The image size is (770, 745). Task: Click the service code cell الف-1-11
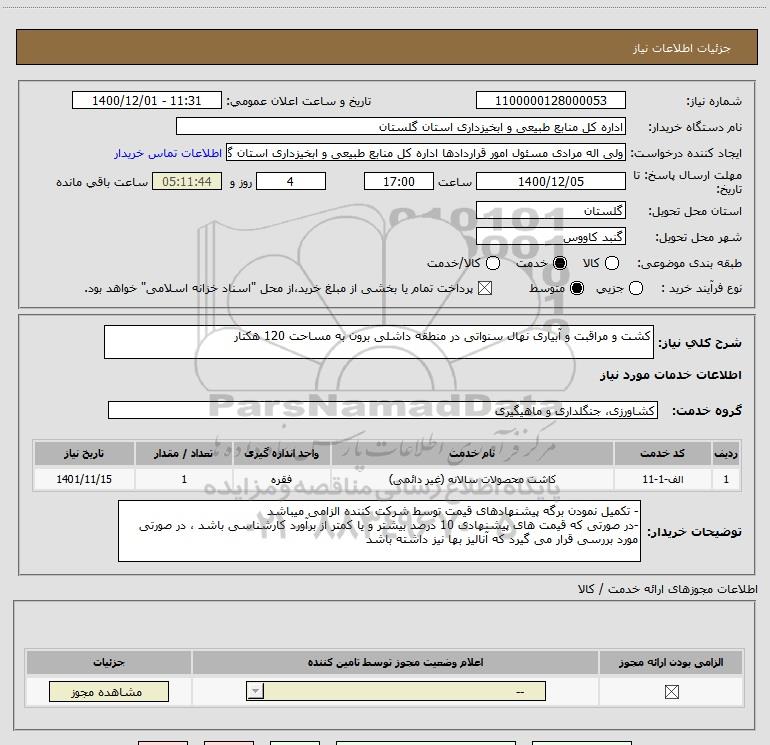(x=662, y=479)
